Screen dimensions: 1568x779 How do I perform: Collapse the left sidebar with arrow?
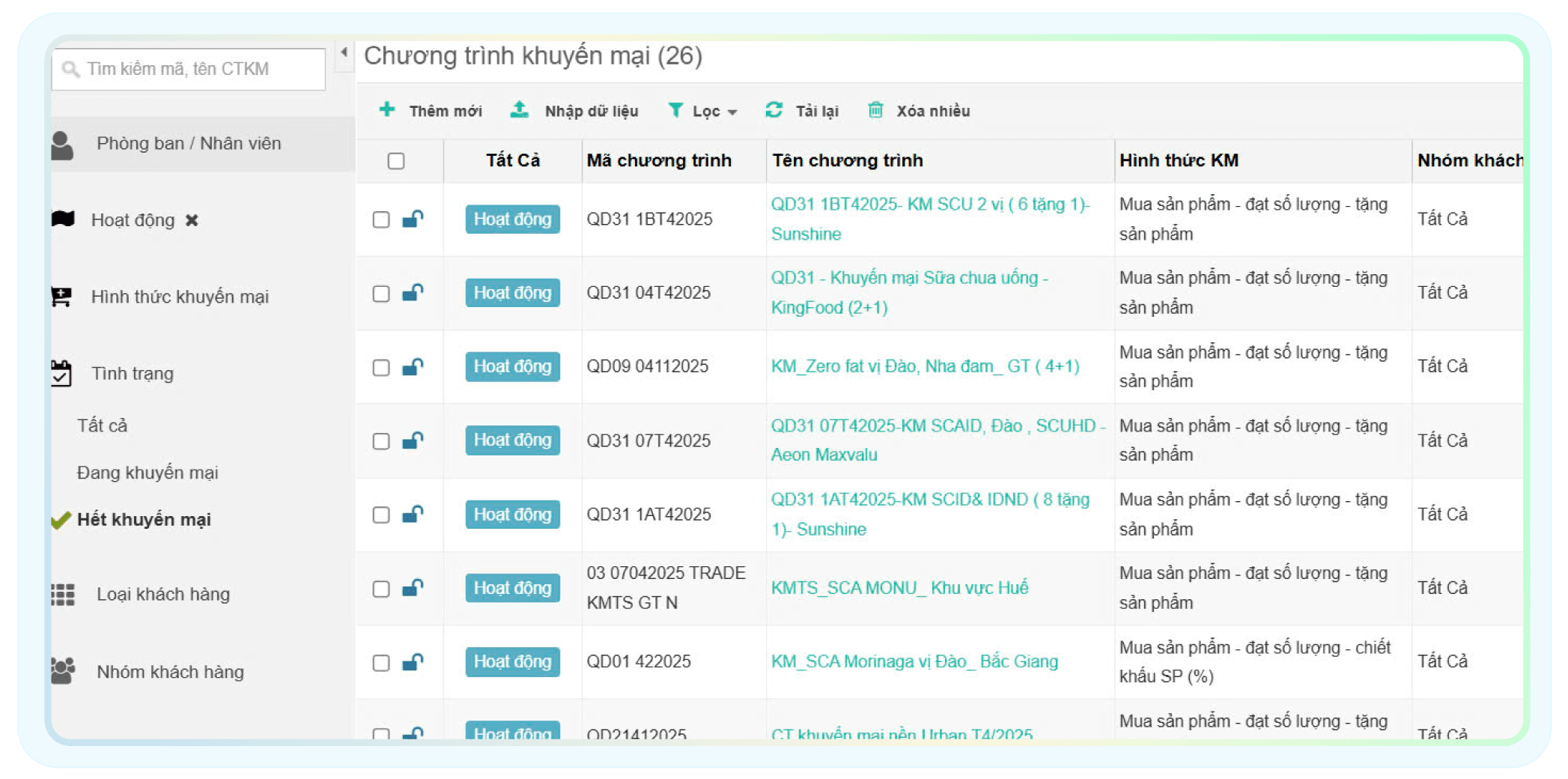(344, 52)
